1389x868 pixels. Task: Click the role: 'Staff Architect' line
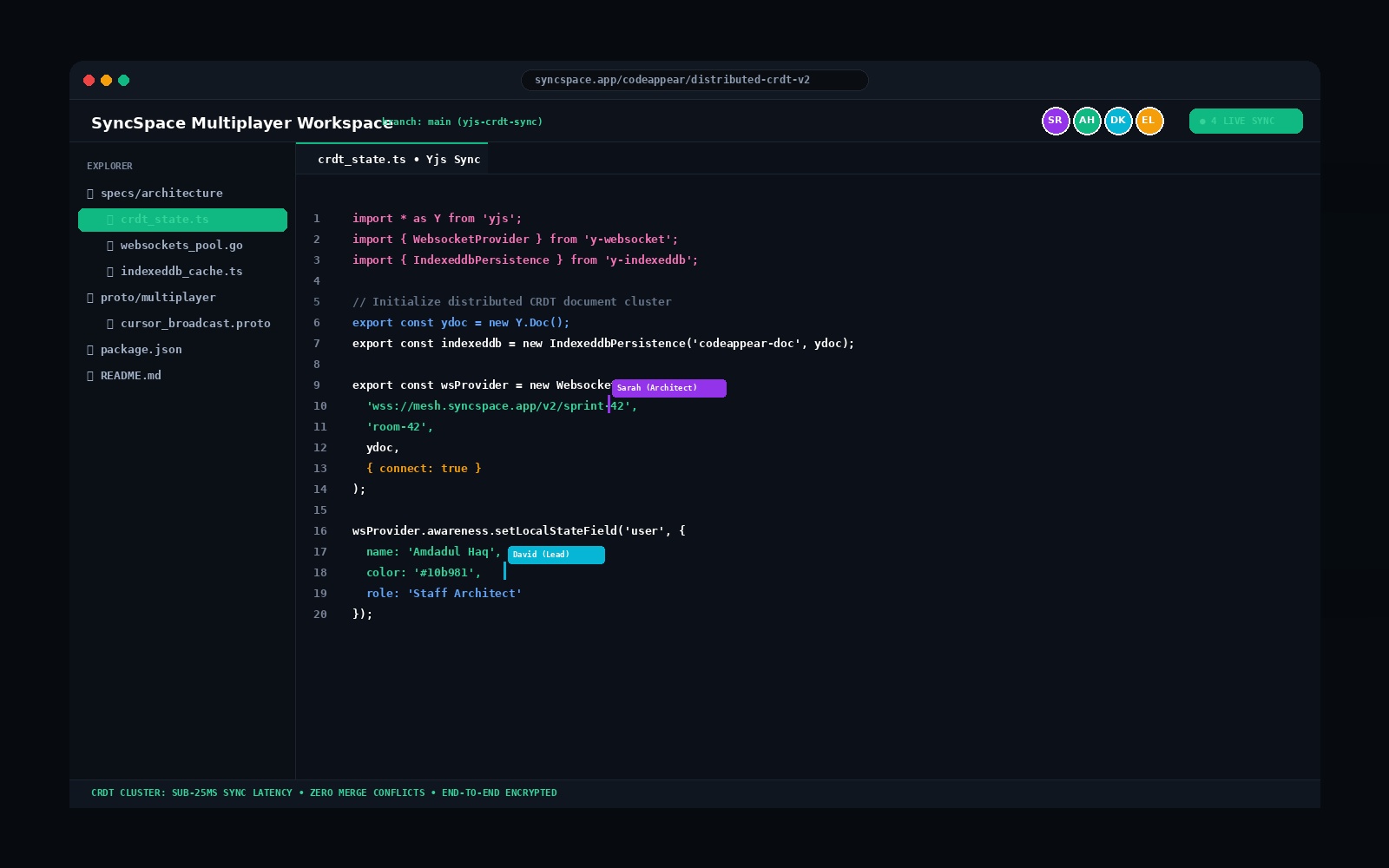point(444,593)
